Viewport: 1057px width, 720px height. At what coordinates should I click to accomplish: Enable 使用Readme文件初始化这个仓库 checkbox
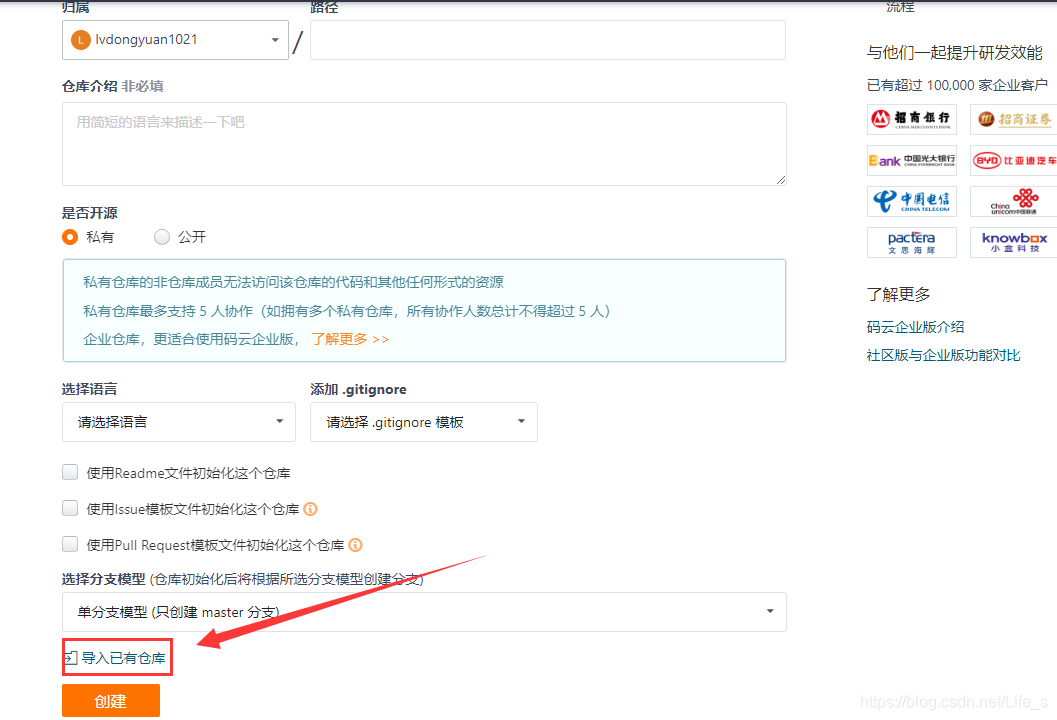click(69, 471)
